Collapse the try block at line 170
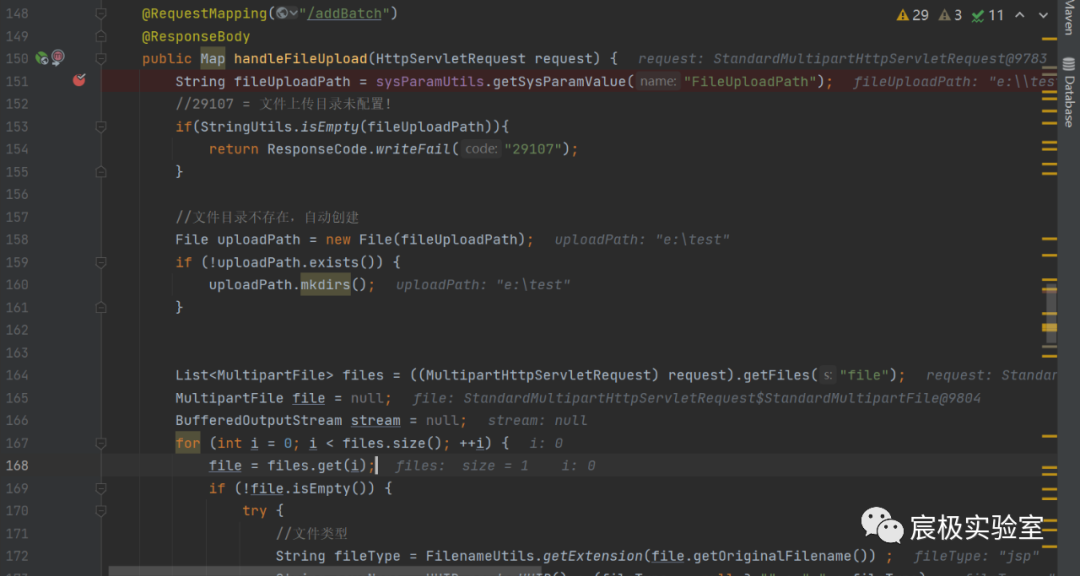 [x=100, y=511]
